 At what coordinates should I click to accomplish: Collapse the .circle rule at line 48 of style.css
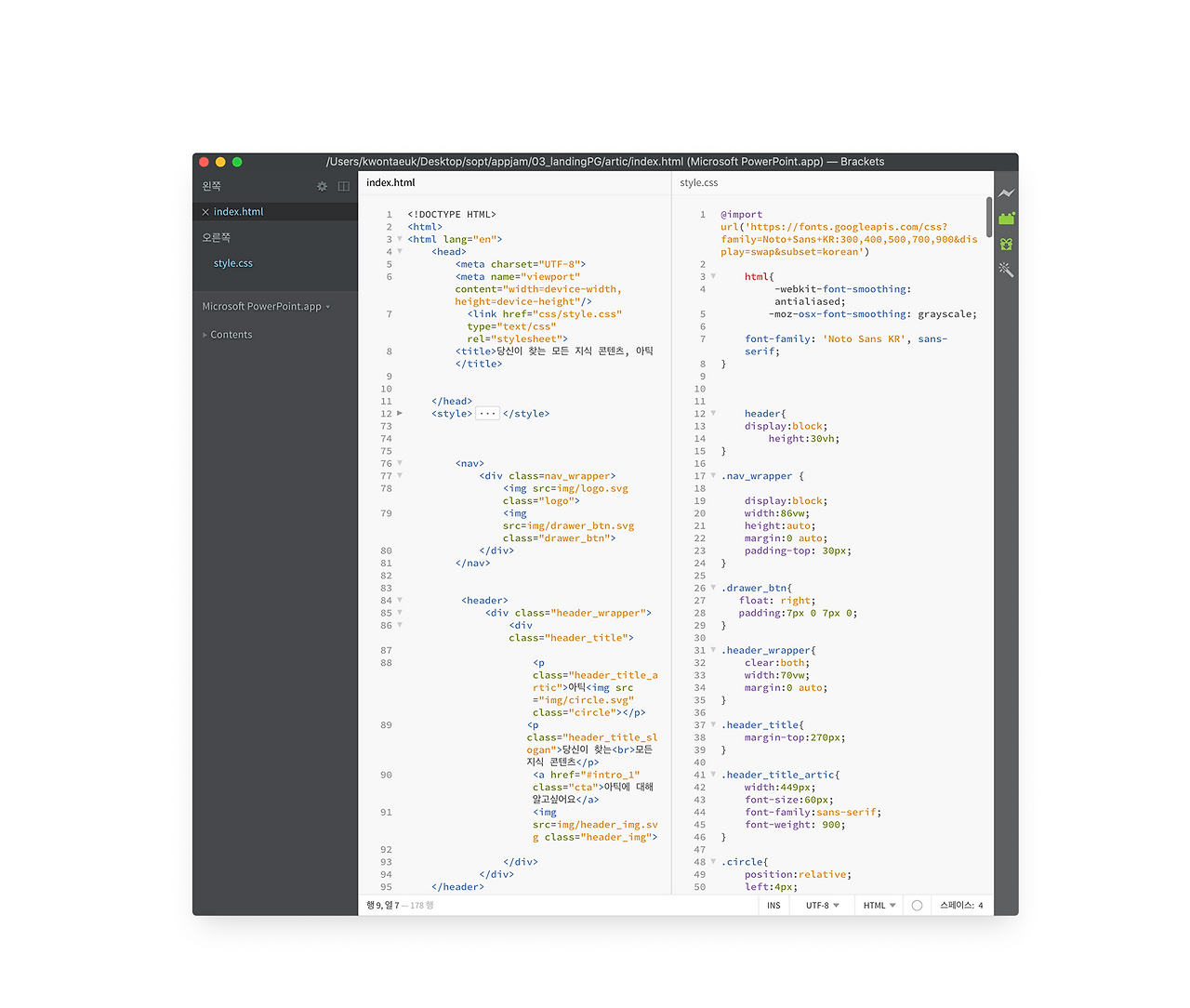click(x=713, y=862)
